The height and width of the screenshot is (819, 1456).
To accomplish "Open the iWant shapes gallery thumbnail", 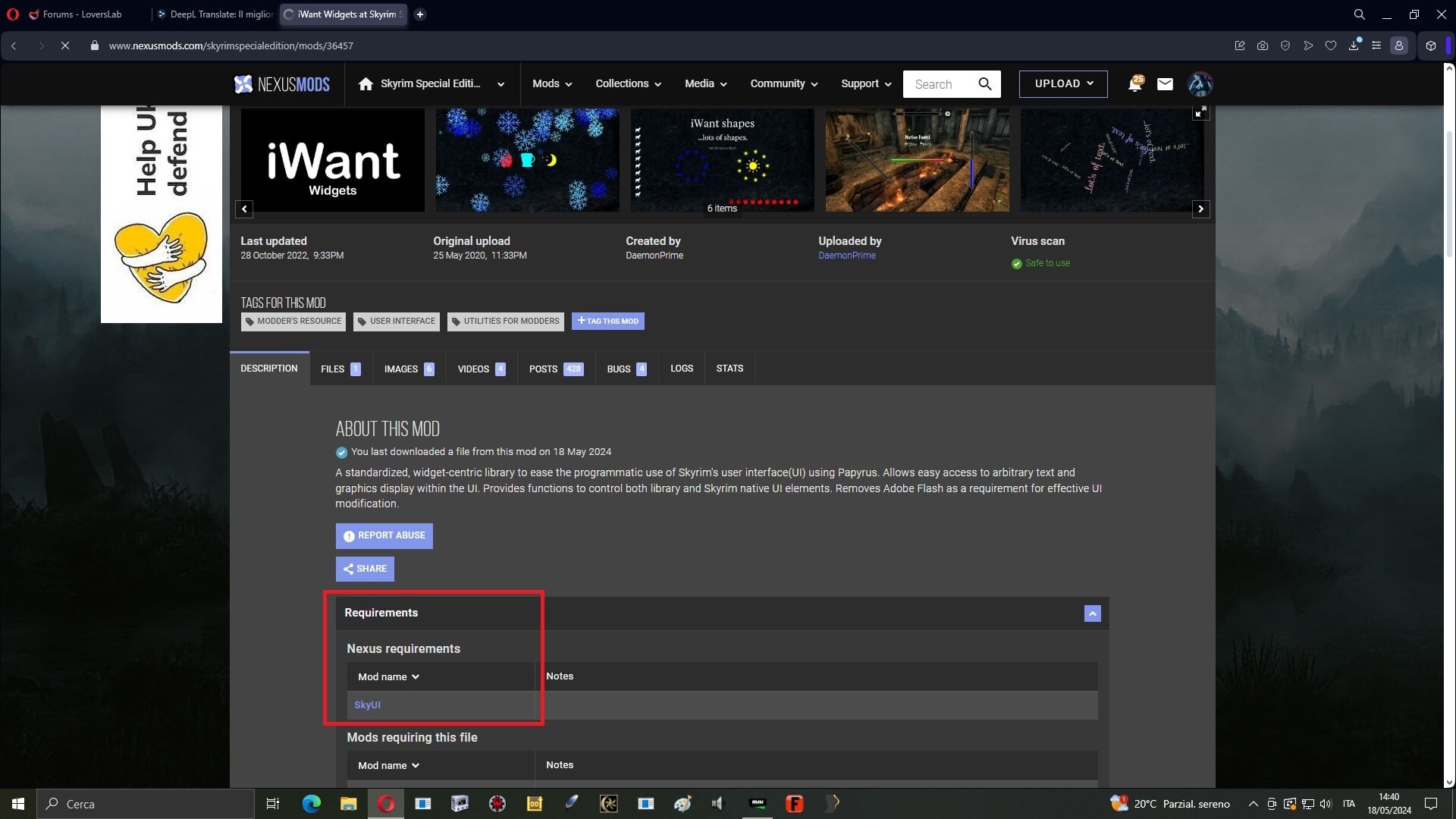I will pyautogui.click(x=723, y=160).
